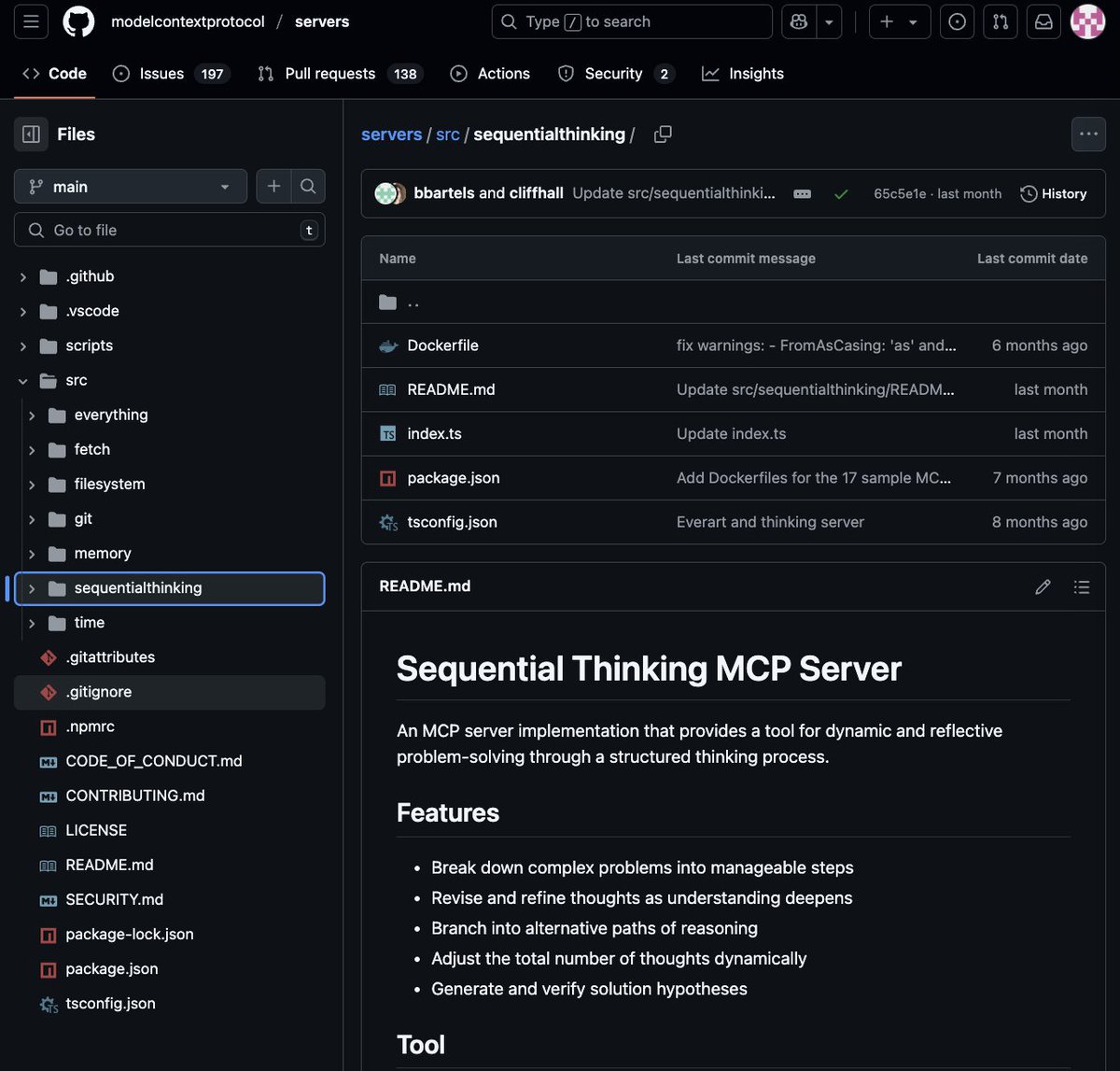Expand the everything folder chevron
Screen dimensions: 1120x1071
click(32, 416)
